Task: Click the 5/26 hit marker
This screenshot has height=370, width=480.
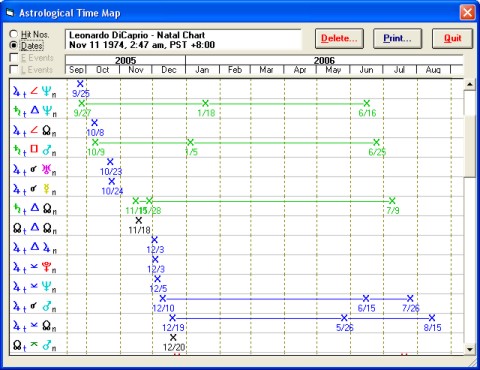Action: pyautogui.click(x=344, y=318)
